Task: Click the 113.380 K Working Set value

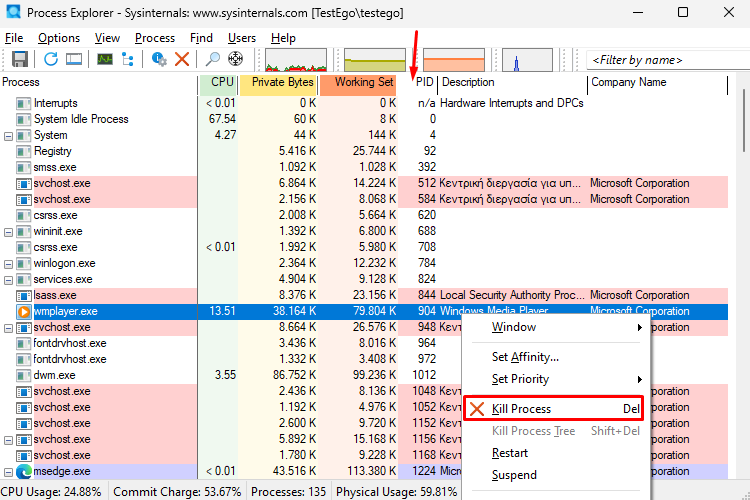Action: (x=372, y=472)
